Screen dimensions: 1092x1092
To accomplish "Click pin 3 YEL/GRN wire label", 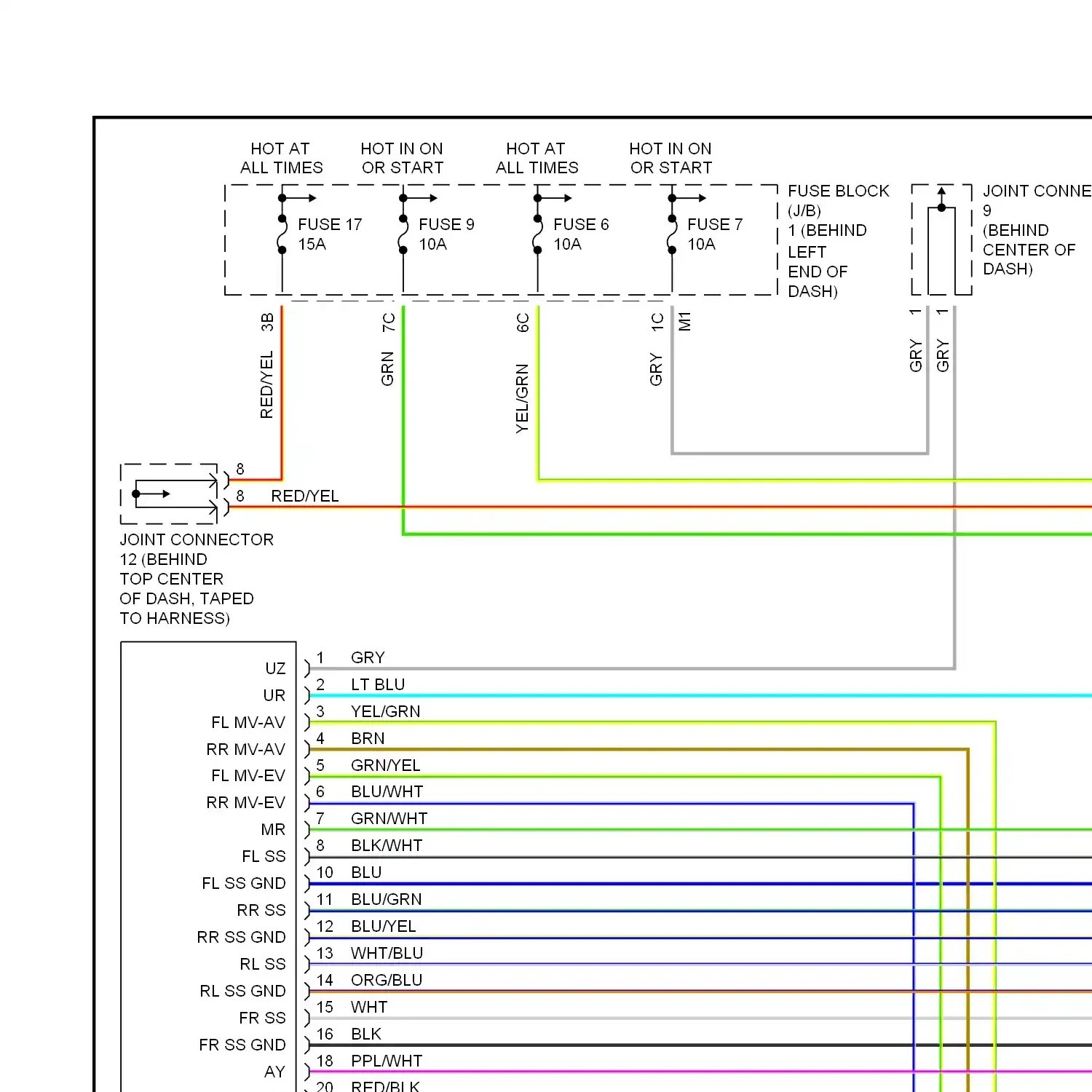I will [x=386, y=711].
